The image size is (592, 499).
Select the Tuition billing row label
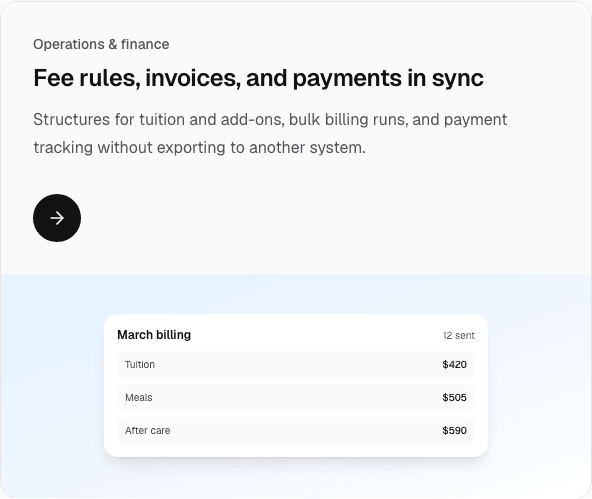tap(140, 365)
